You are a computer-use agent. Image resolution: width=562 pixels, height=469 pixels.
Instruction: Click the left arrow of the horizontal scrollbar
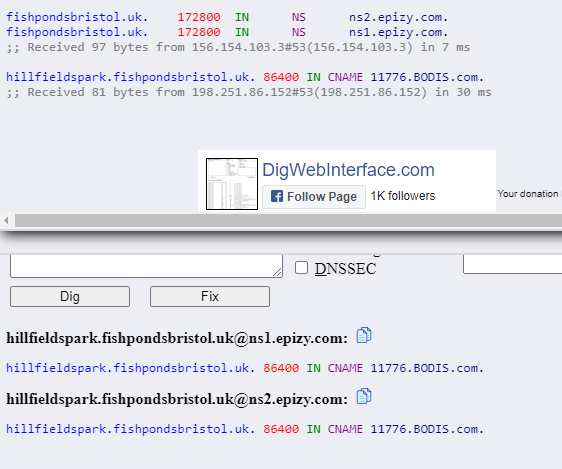coord(6,221)
